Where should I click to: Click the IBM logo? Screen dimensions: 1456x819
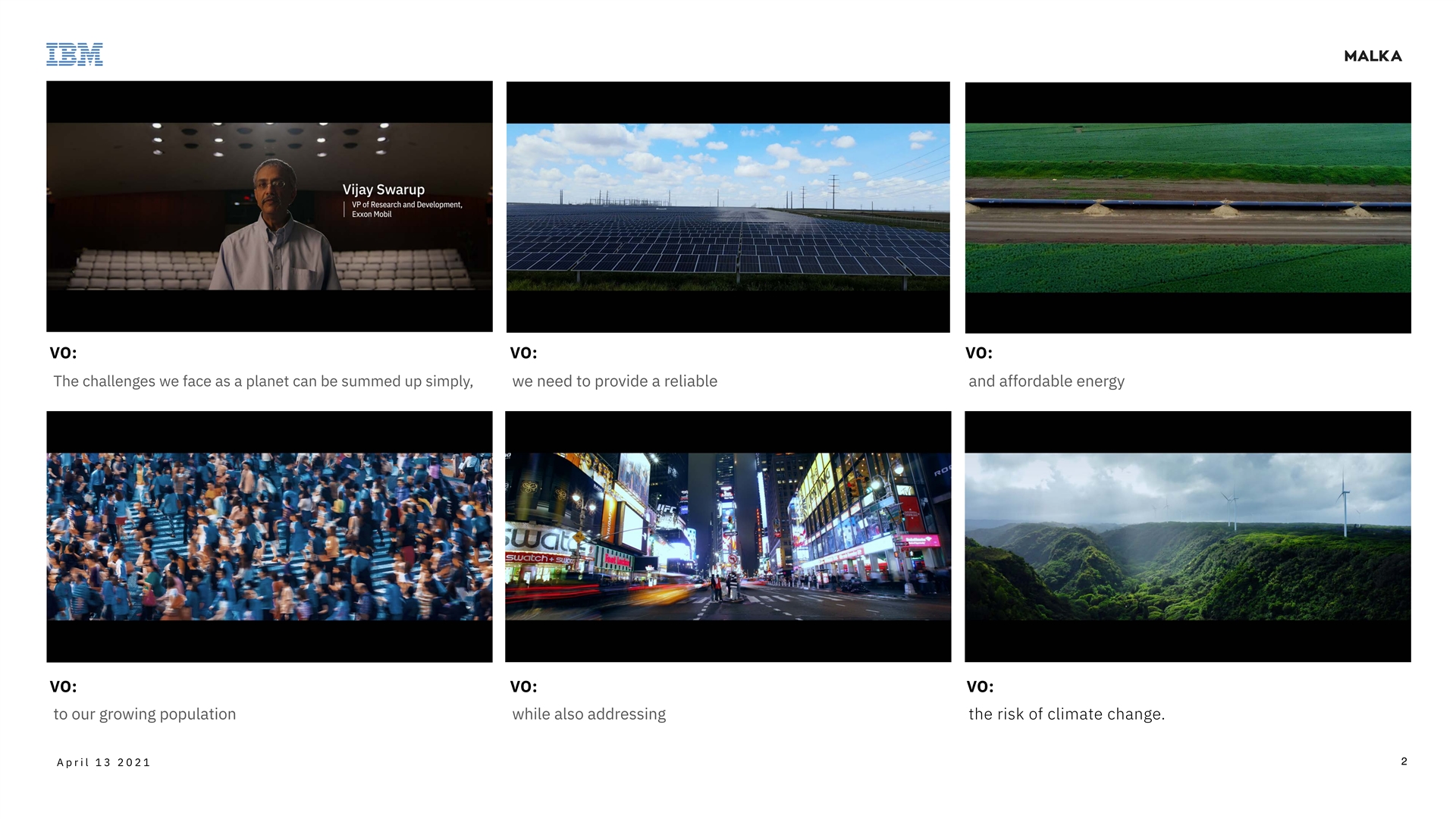[x=74, y=55]
